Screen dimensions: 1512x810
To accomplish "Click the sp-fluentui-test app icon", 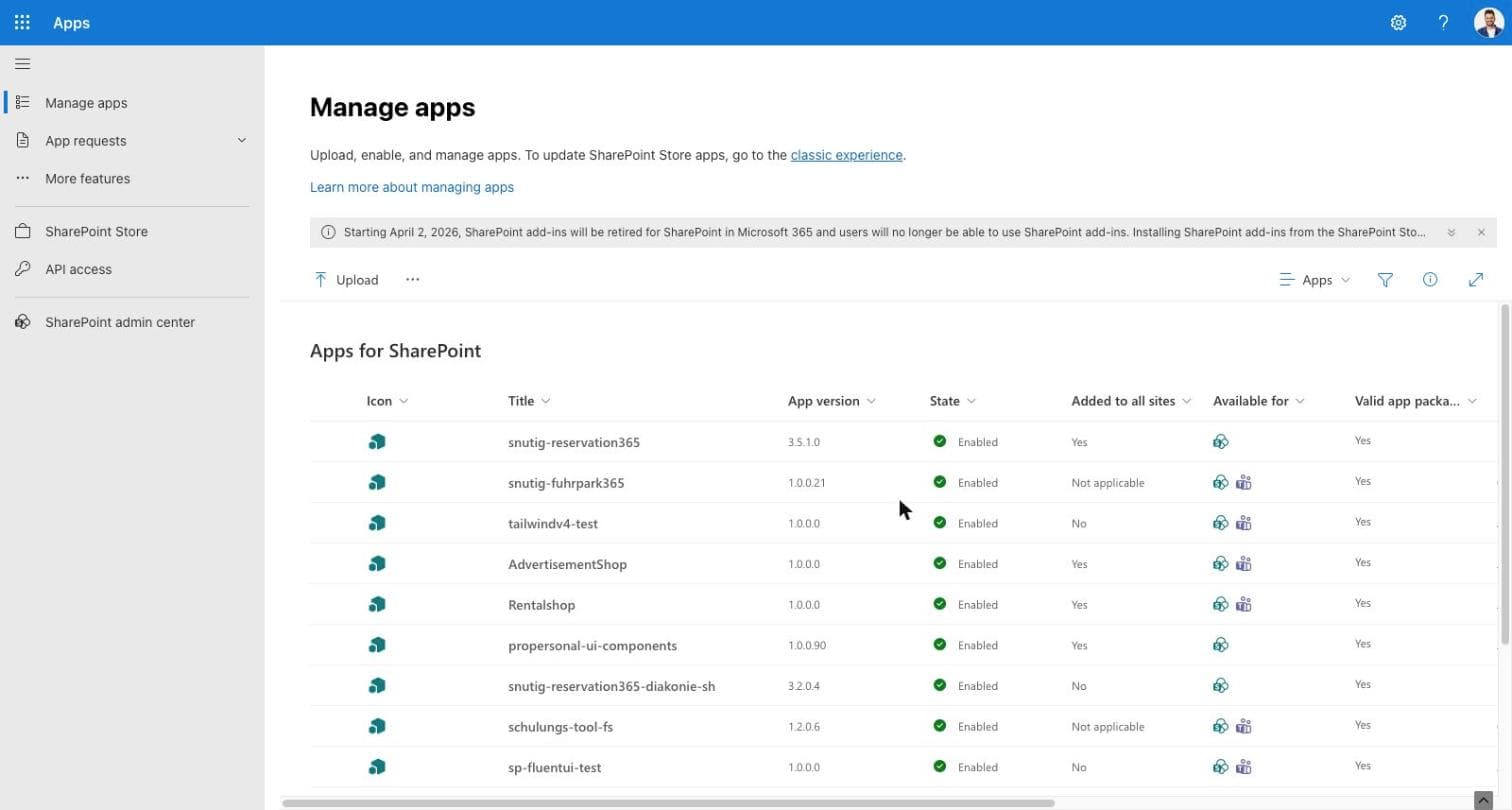I will [x=377, y=767].
